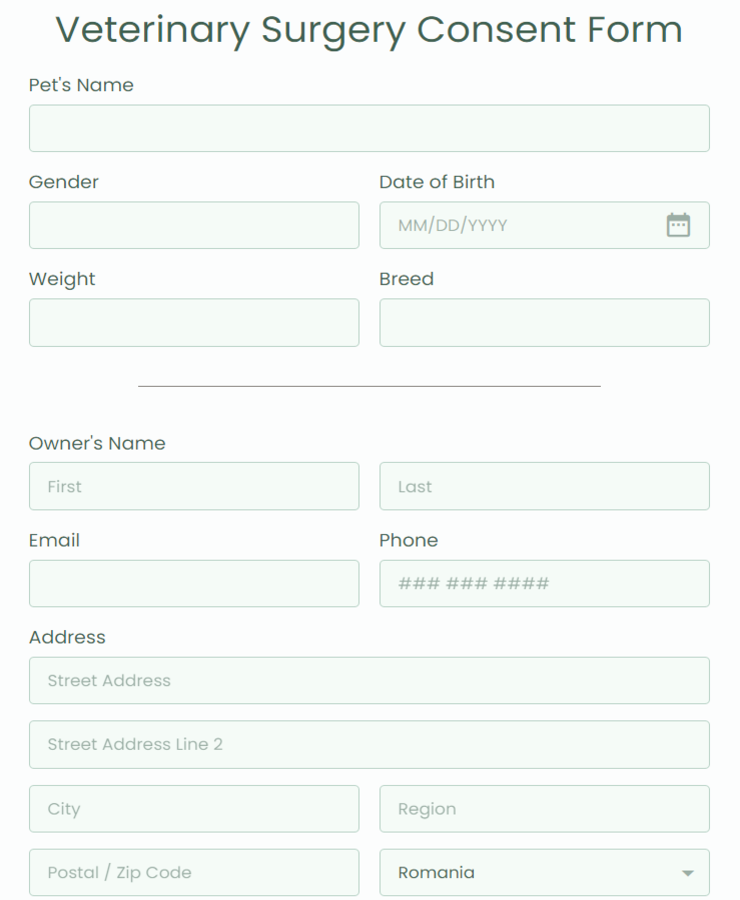Image resolution: width=740 pixels, height=900 pixels.
Task: Select the Phone number field
Action: click(x=544, y=583)
